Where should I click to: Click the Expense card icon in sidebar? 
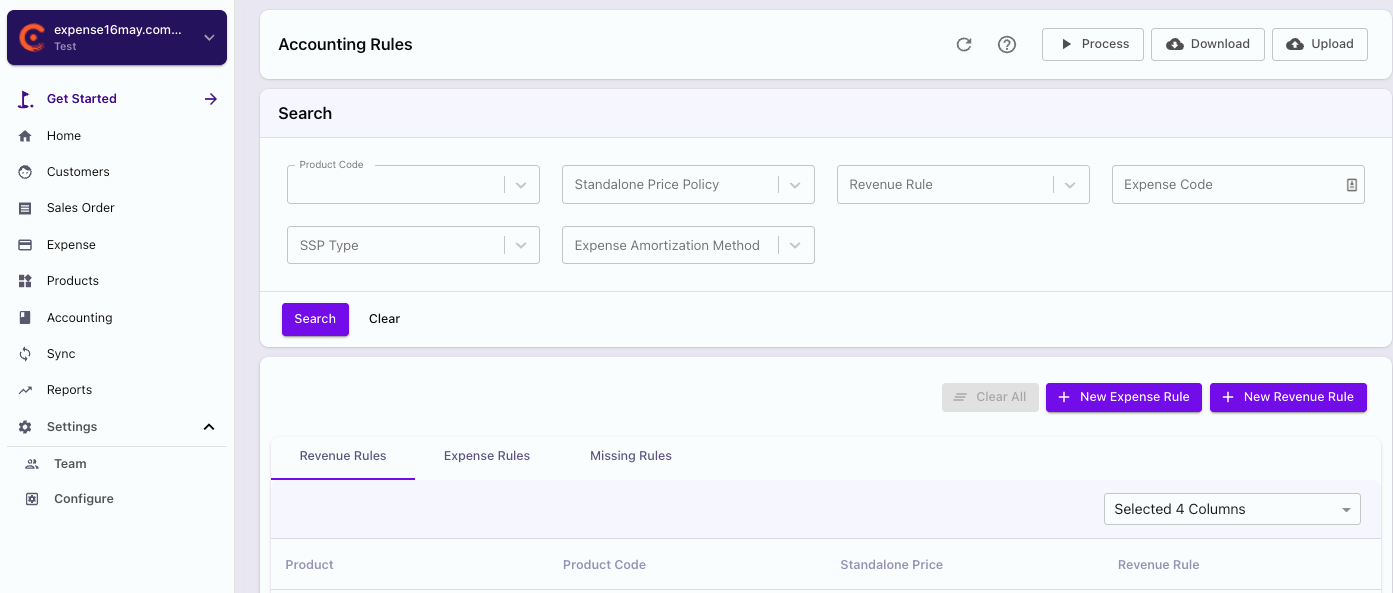point(26,245)
